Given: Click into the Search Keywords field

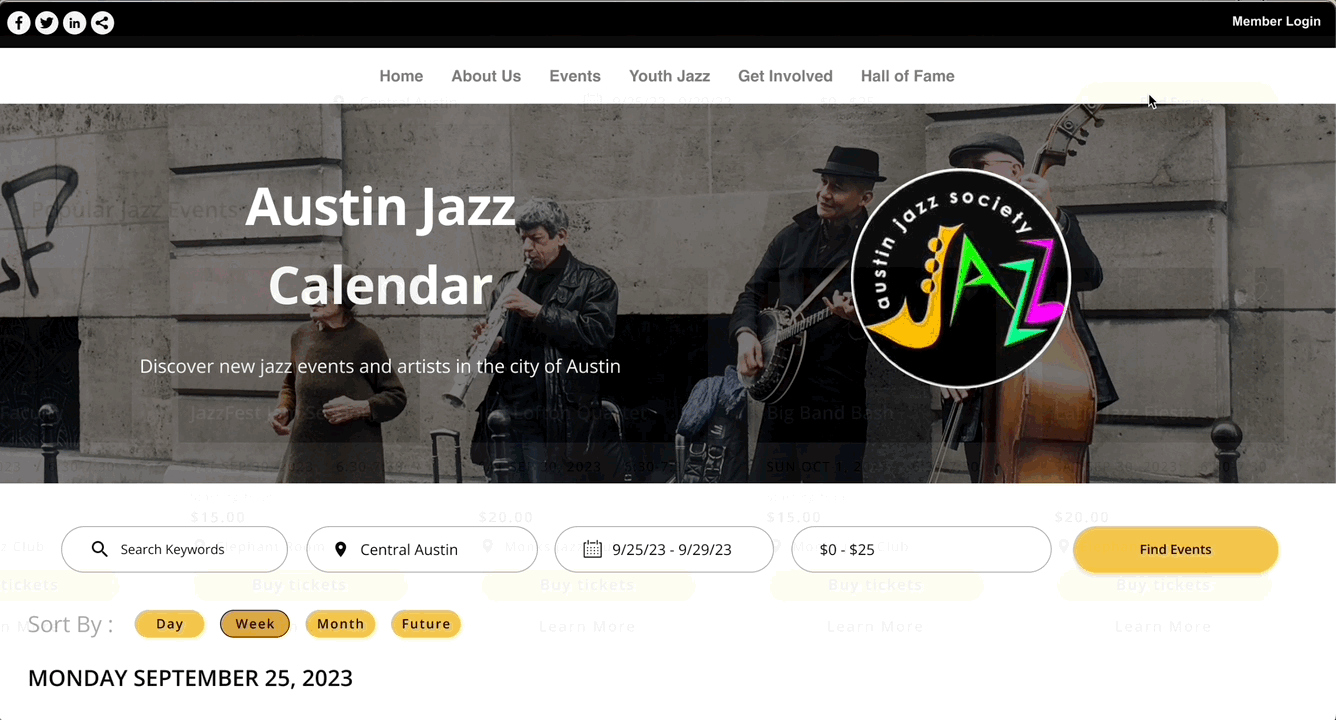Looking at the screenshot, I should tap(174, 549).
